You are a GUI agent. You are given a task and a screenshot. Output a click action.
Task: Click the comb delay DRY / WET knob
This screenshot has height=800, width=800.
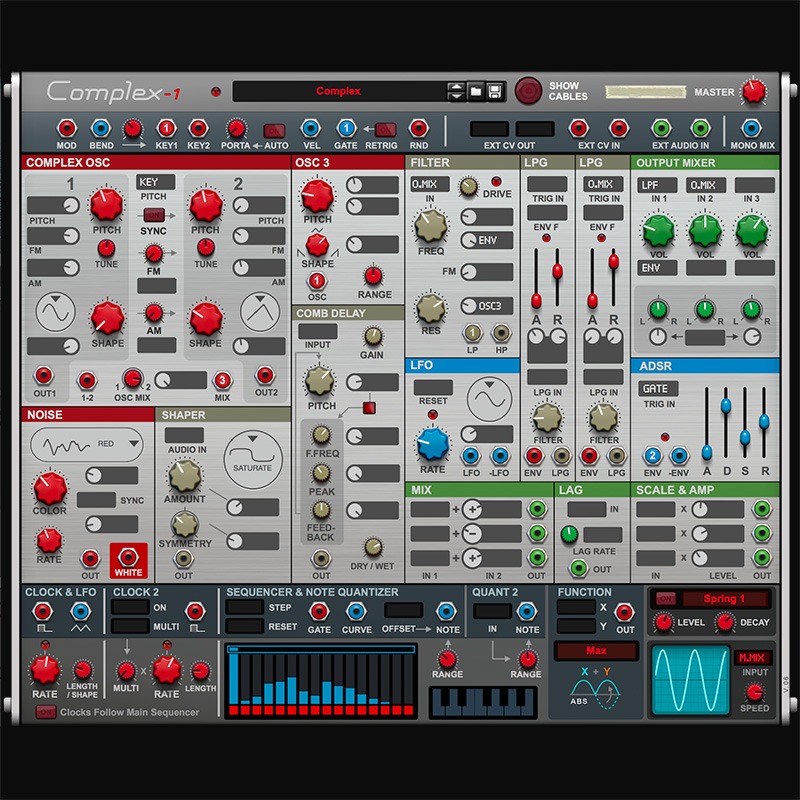pyautogui.click(x=373, y=547)
